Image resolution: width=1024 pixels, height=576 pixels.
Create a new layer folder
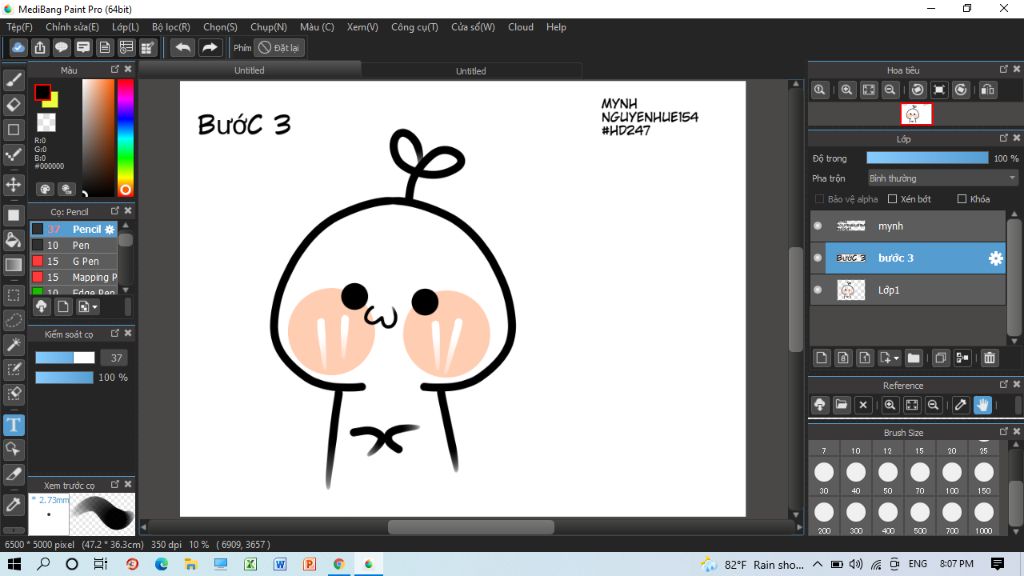(914, 358)
